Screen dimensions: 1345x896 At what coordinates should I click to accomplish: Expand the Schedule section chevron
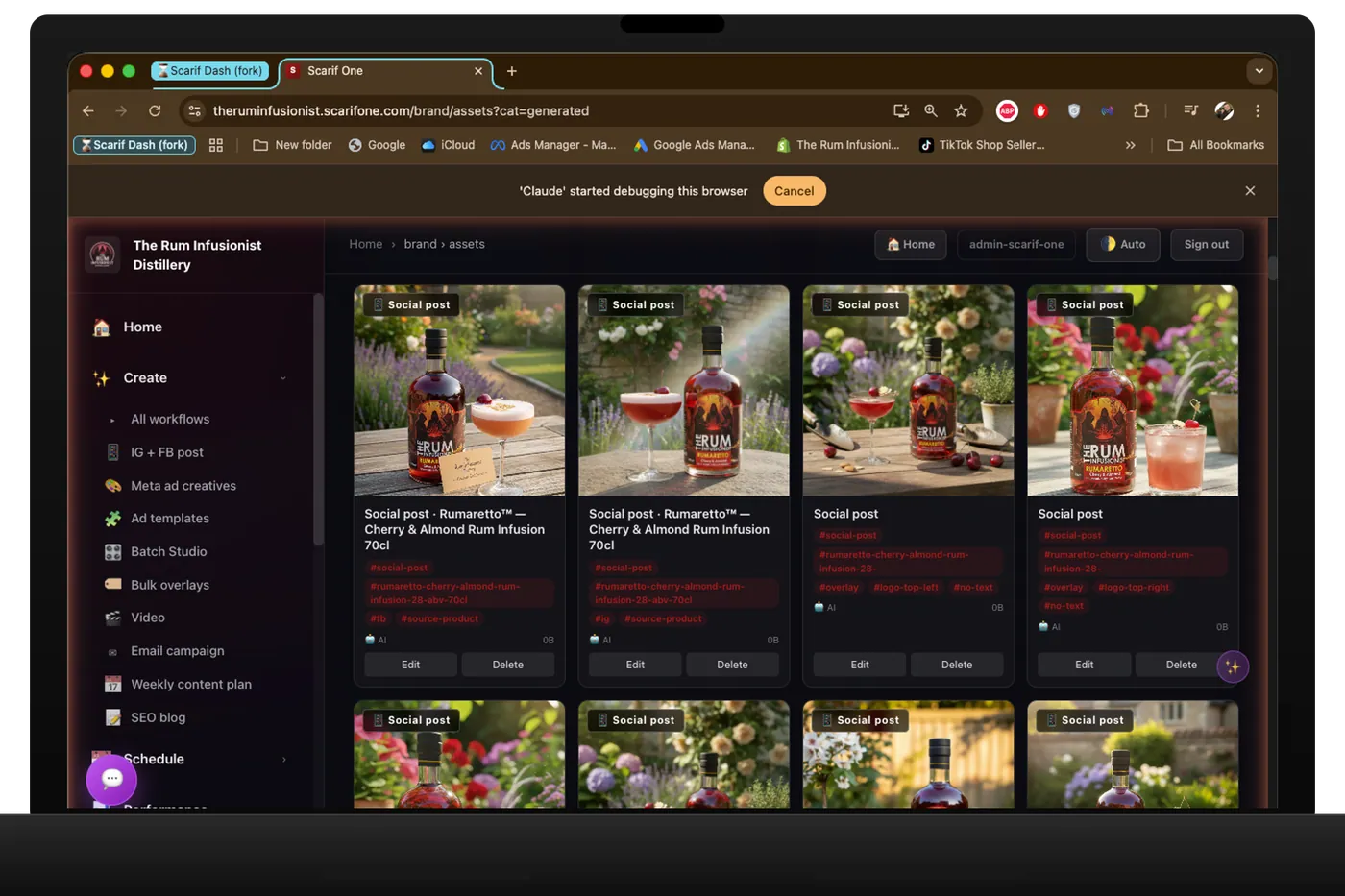click(284, 760)
